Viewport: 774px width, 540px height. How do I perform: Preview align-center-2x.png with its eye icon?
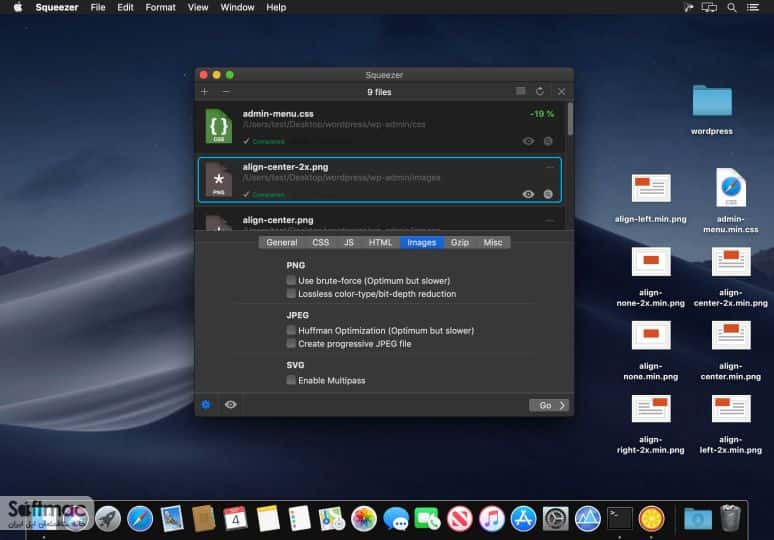tap(528, 194)
